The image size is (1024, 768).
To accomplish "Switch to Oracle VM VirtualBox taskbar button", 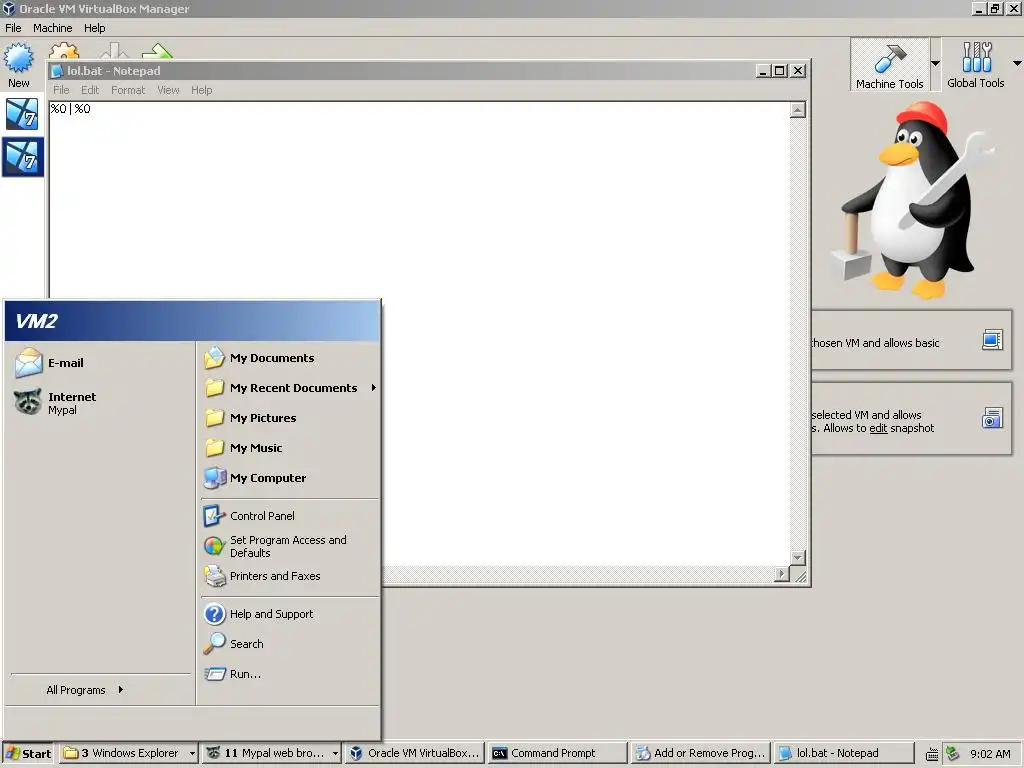I will coord(415,753).
